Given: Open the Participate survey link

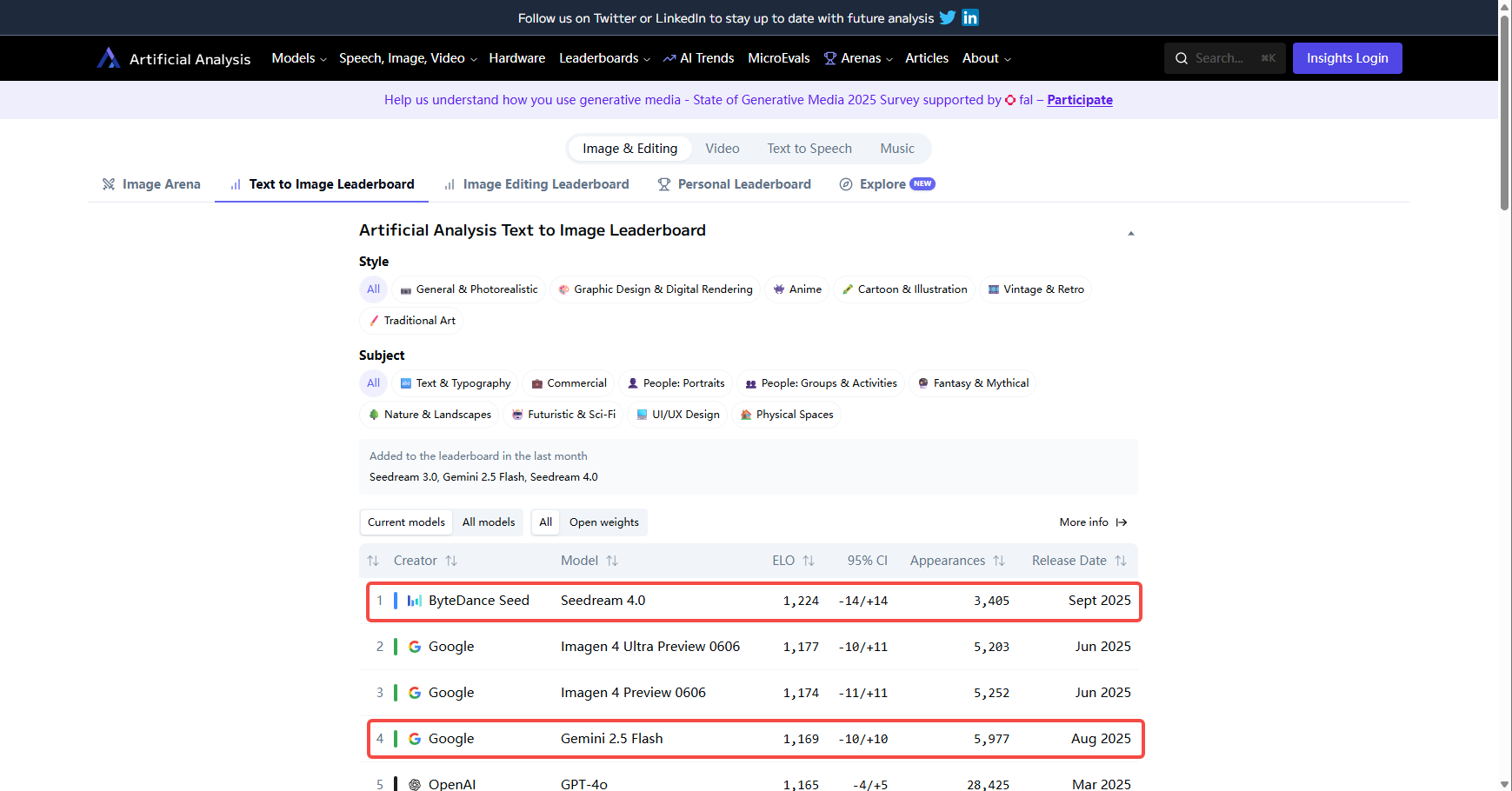Looking at the screenshot, I should point(1080,100).
